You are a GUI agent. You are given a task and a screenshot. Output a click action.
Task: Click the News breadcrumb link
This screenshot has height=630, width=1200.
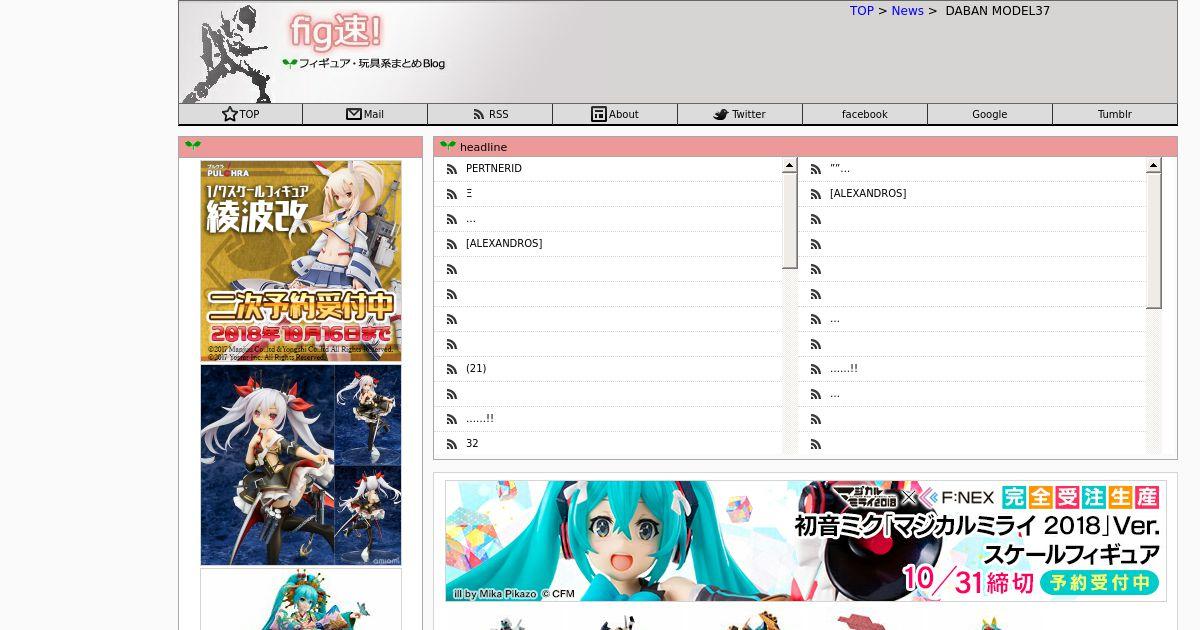(x=908, y=11)
